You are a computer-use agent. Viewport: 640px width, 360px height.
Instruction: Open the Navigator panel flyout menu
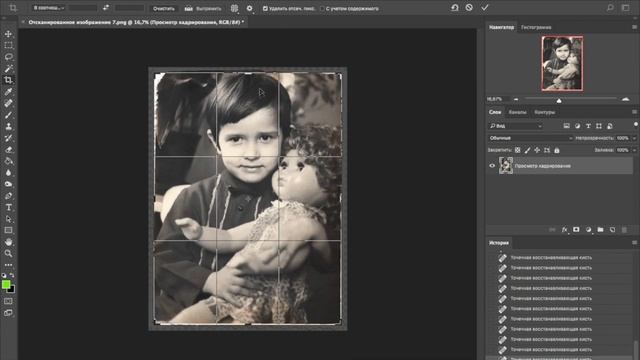(634, 27)
